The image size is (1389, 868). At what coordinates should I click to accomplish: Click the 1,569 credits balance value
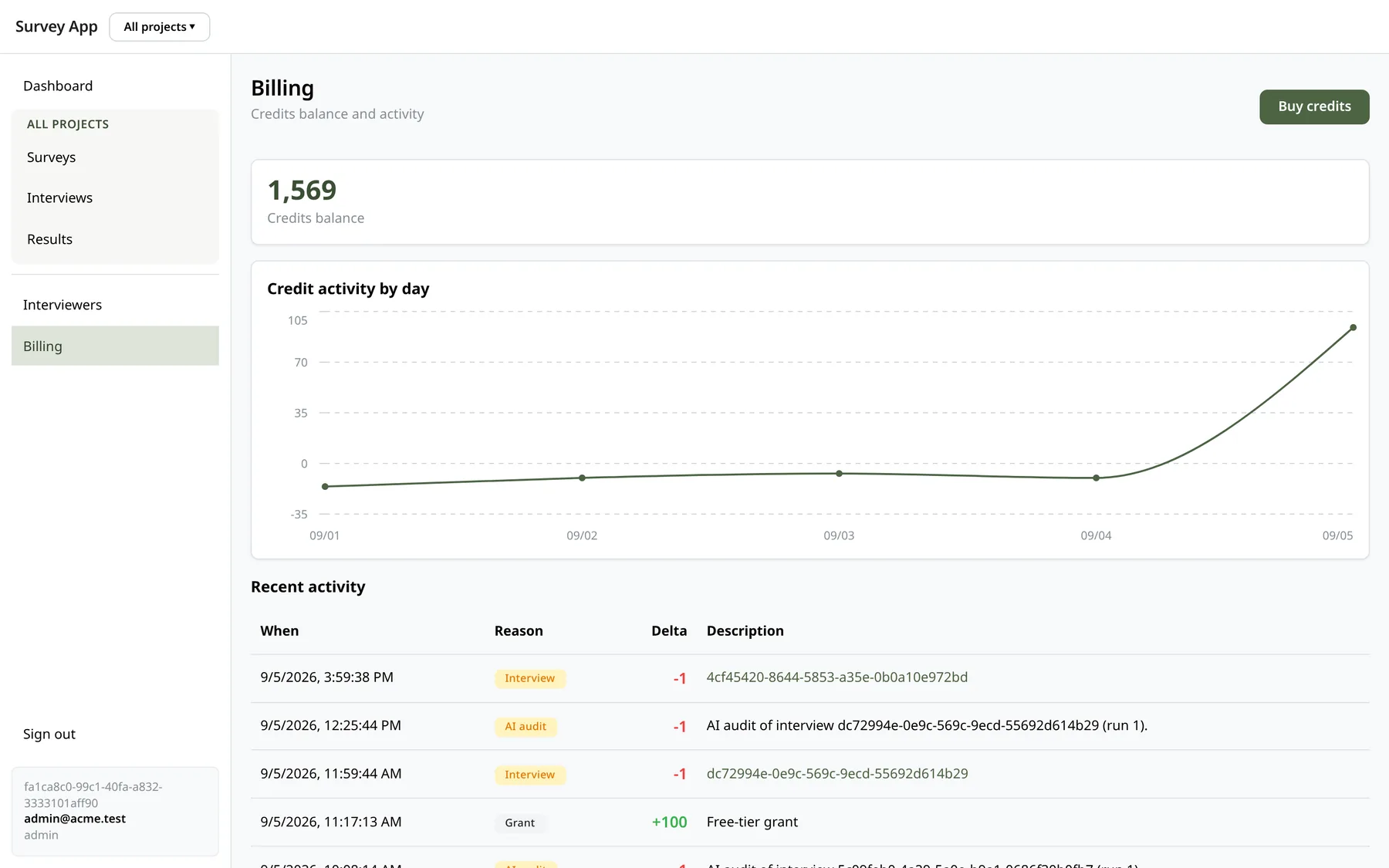pos(302,191)
